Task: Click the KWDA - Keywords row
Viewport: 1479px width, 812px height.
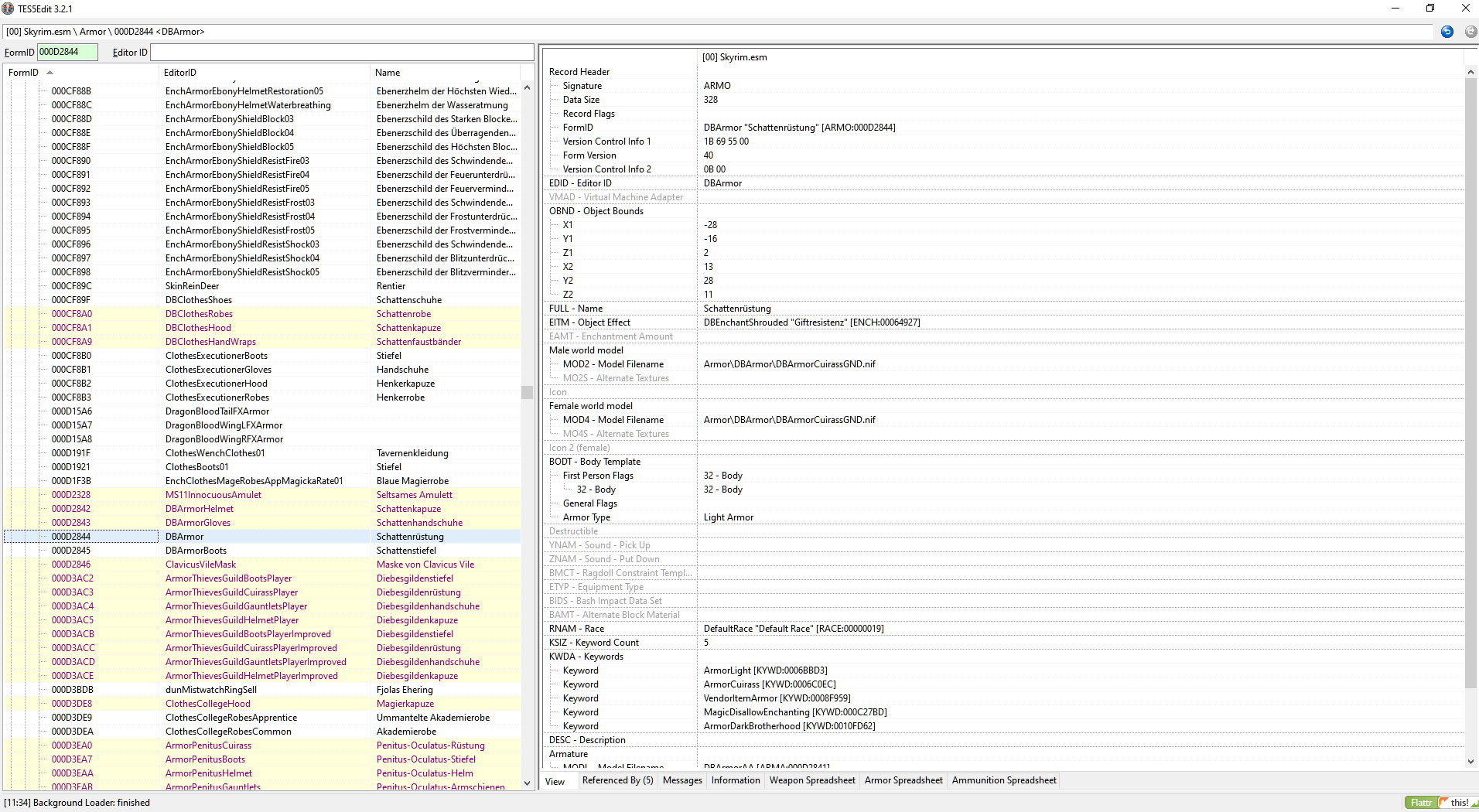Action: pos(1003,657)
